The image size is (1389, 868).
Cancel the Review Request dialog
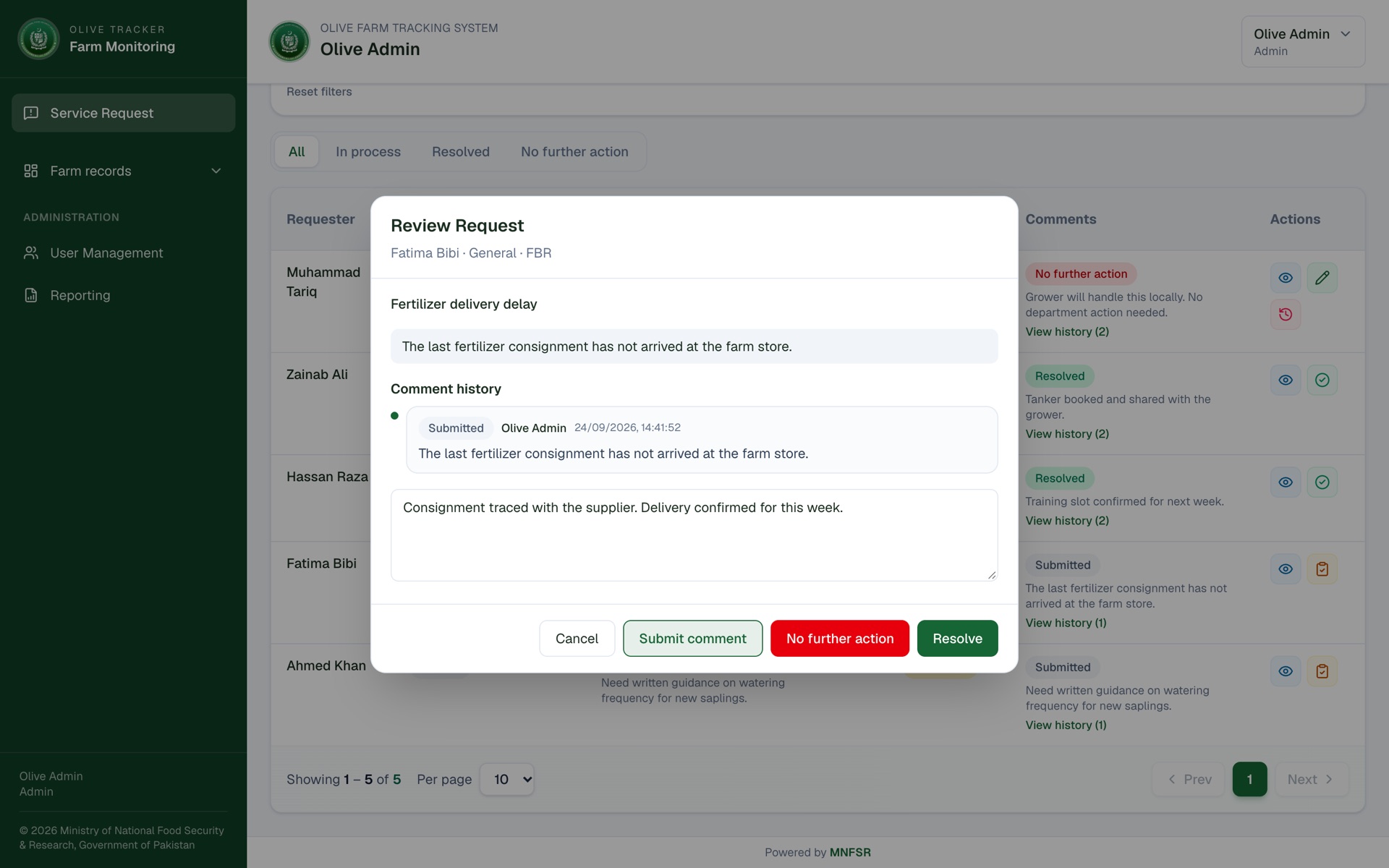tap(577, 638)
